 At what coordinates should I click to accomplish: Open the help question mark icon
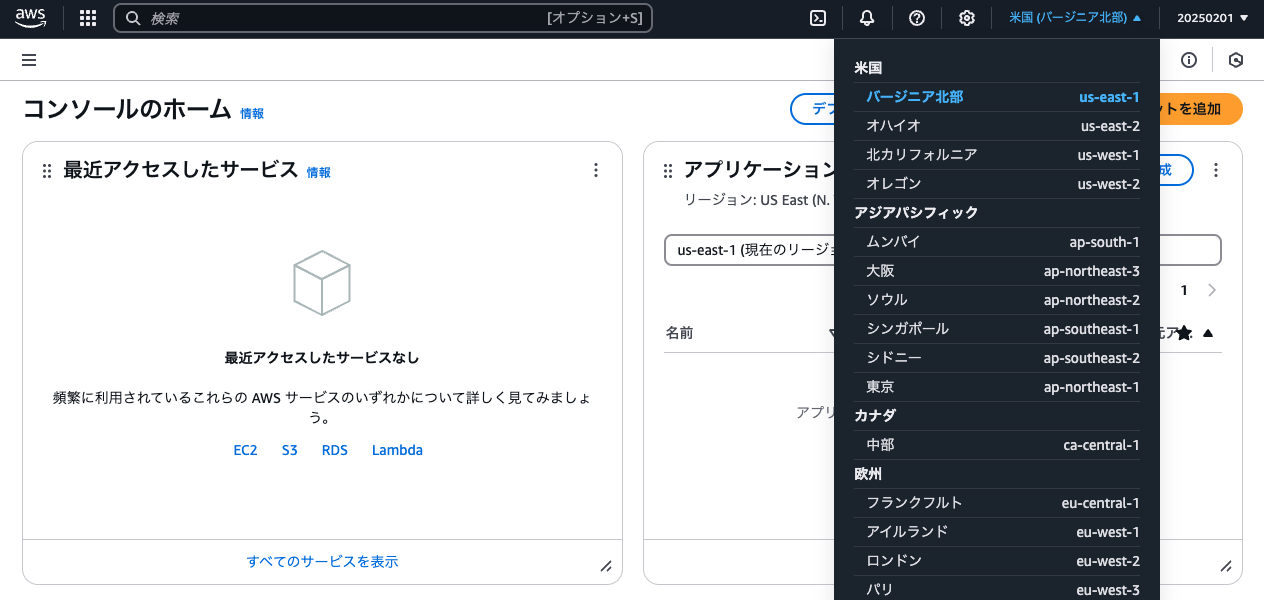point(916,17)
